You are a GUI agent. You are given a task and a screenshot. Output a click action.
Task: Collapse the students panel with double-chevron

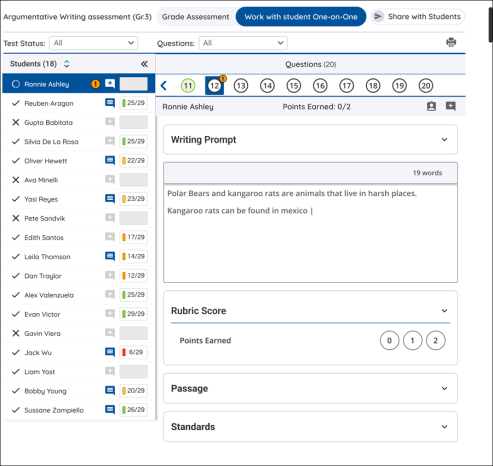pyautogui.click(x=144, y=64)
